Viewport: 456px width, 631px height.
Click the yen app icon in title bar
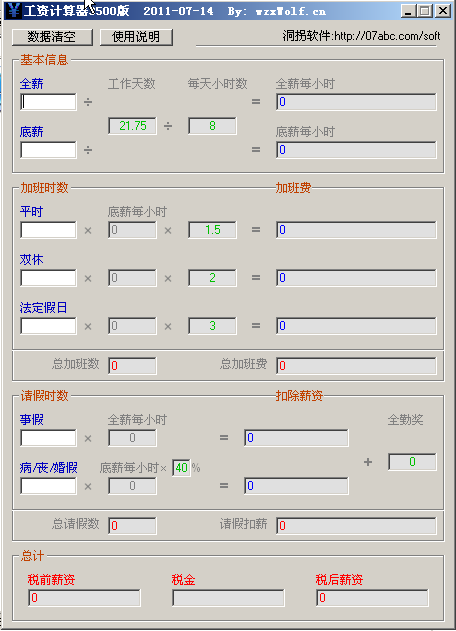pyautogui.click(x=13, y=10)
